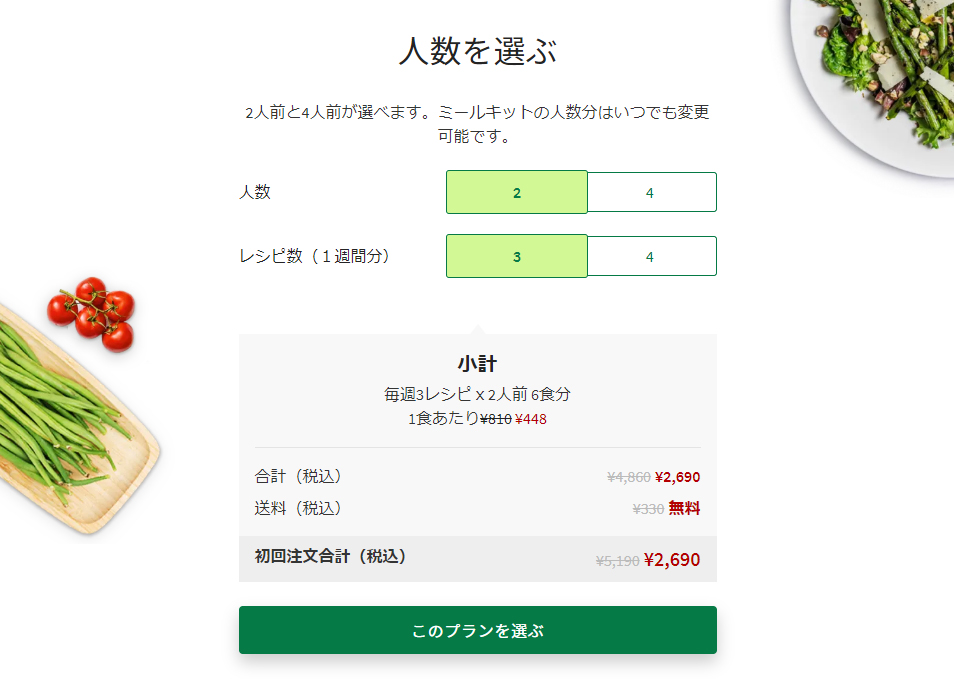Click the red 無料 shipping text

point(684,508)
